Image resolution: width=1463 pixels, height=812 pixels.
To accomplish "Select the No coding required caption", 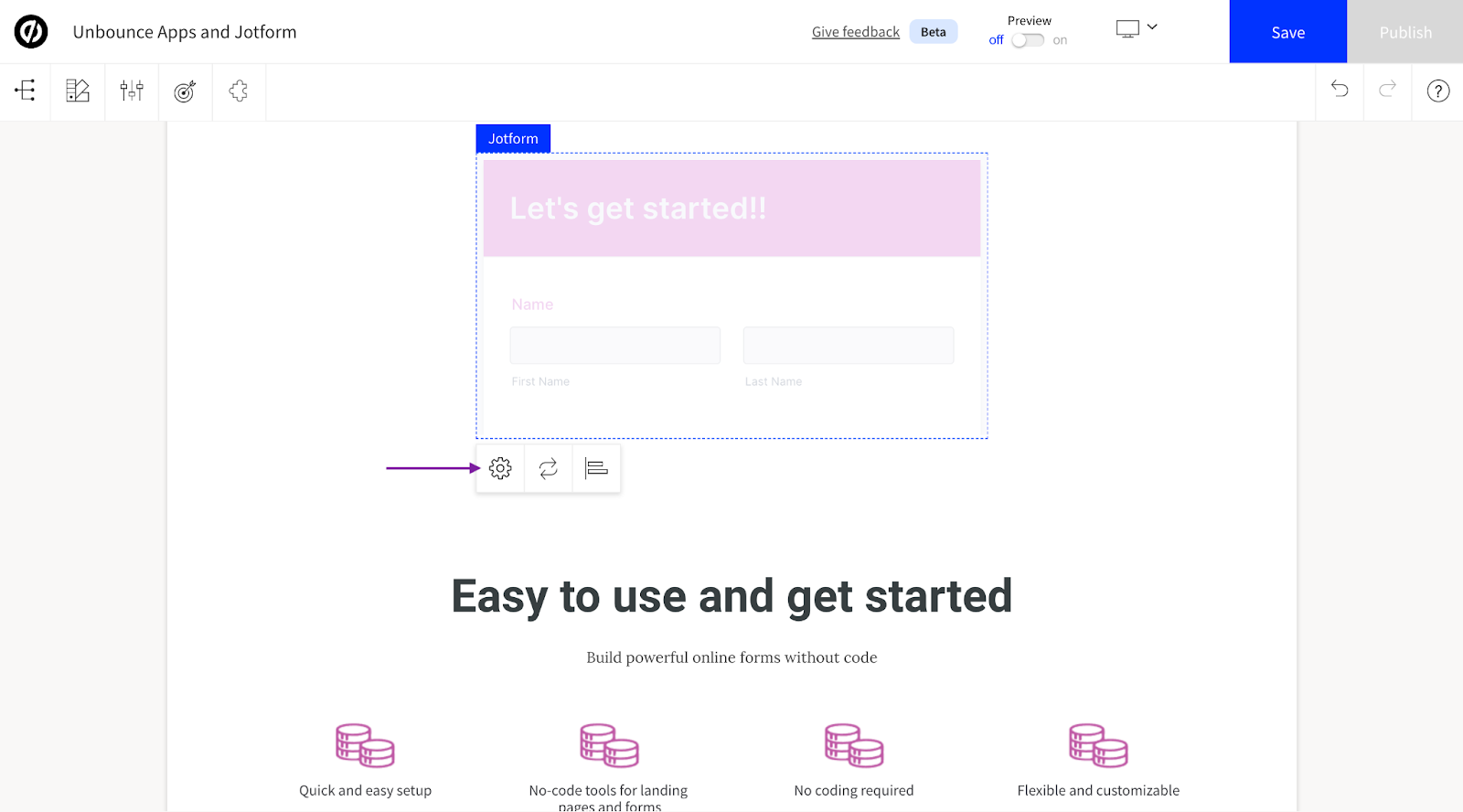I will pyautogui.click(x=854, y=791).
